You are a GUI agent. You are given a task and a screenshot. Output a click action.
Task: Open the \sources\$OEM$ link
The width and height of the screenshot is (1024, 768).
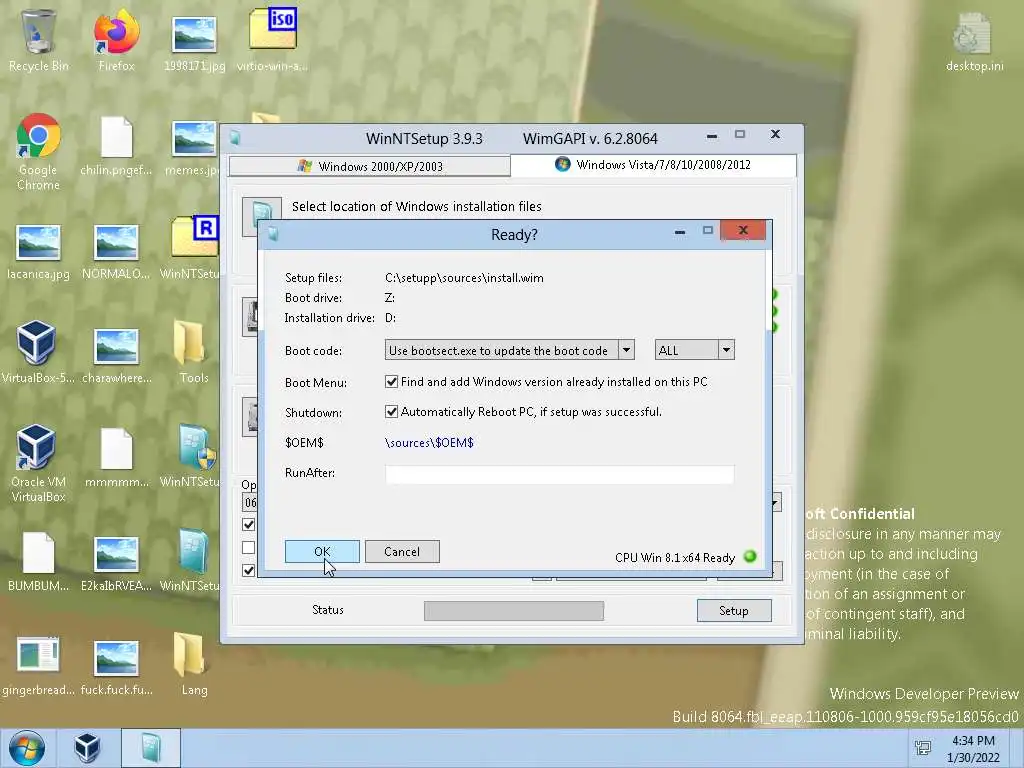[429, 443]
